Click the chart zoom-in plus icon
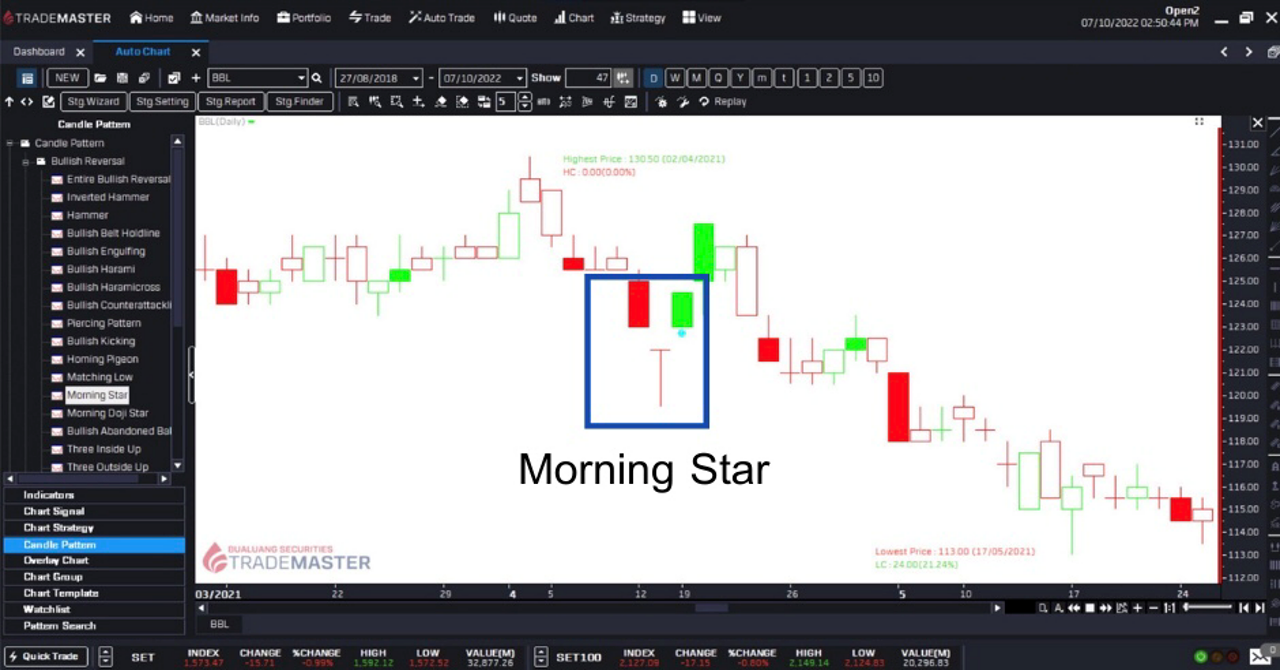This screenshot has height=670, width=1280. pyautogui.click(x=1137, y=608)
